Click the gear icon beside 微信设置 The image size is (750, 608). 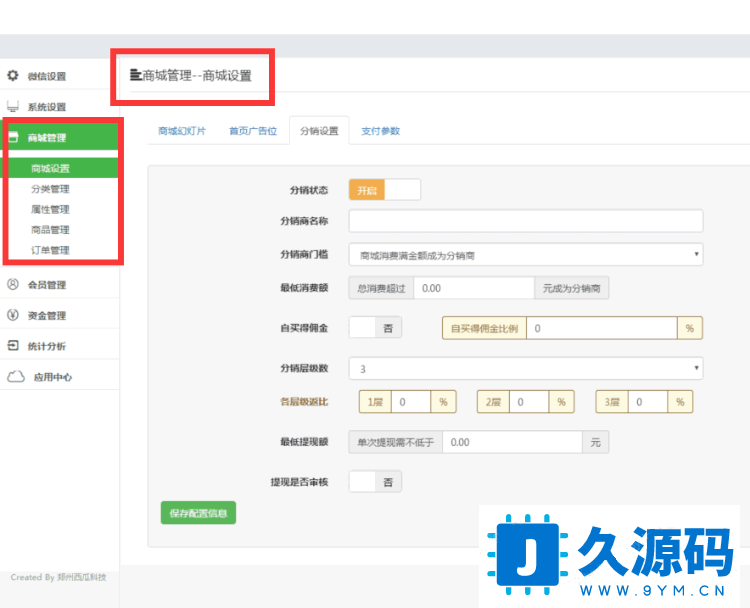(x=13, y=76)
